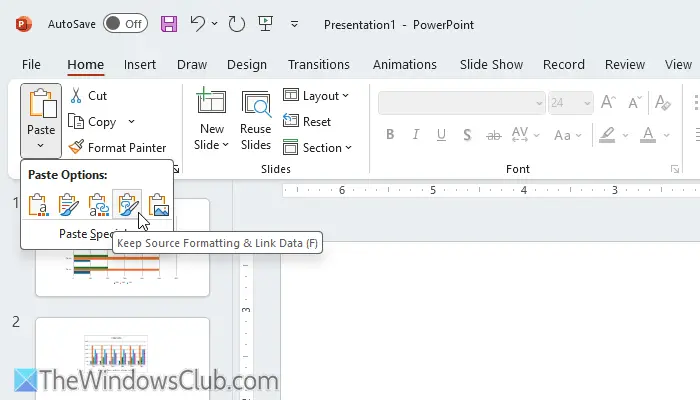
Task: Collapse the Paste dropdown arrow
Action: point(41,146)
